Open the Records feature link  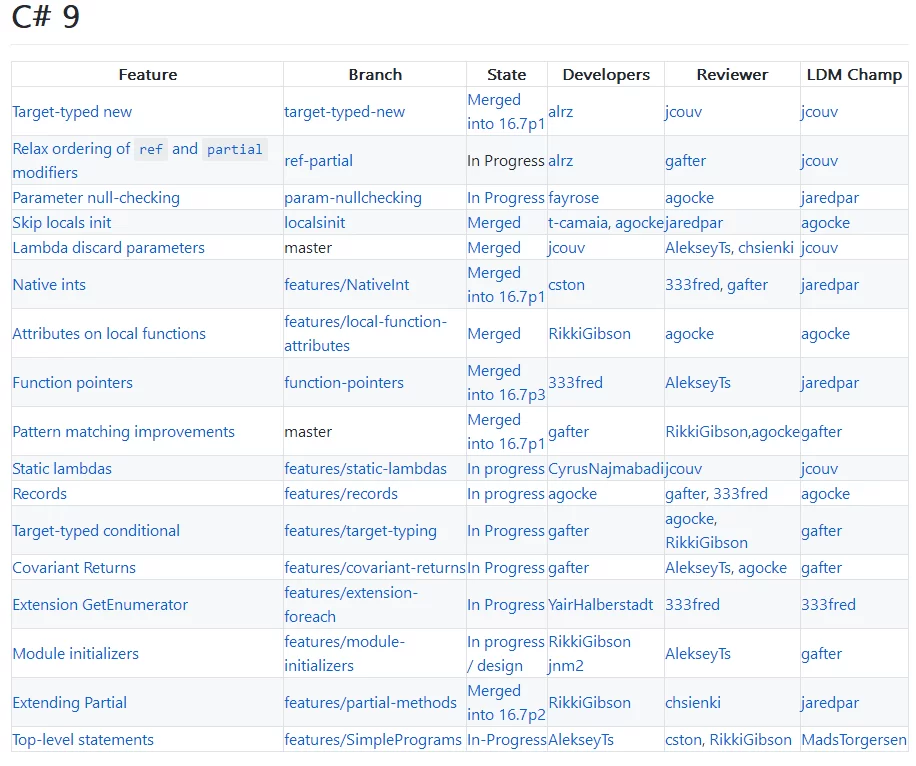tap(39, 494)
